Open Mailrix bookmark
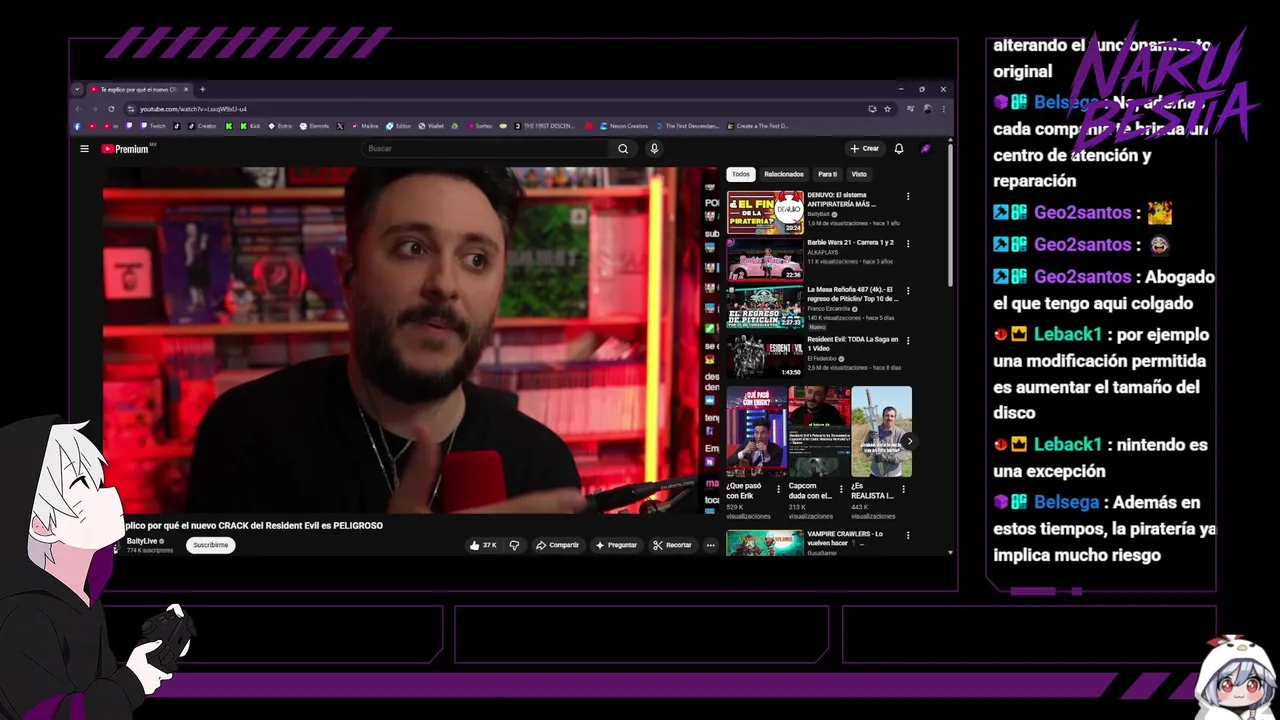1280x720 pixels. [x=364, y=126]
